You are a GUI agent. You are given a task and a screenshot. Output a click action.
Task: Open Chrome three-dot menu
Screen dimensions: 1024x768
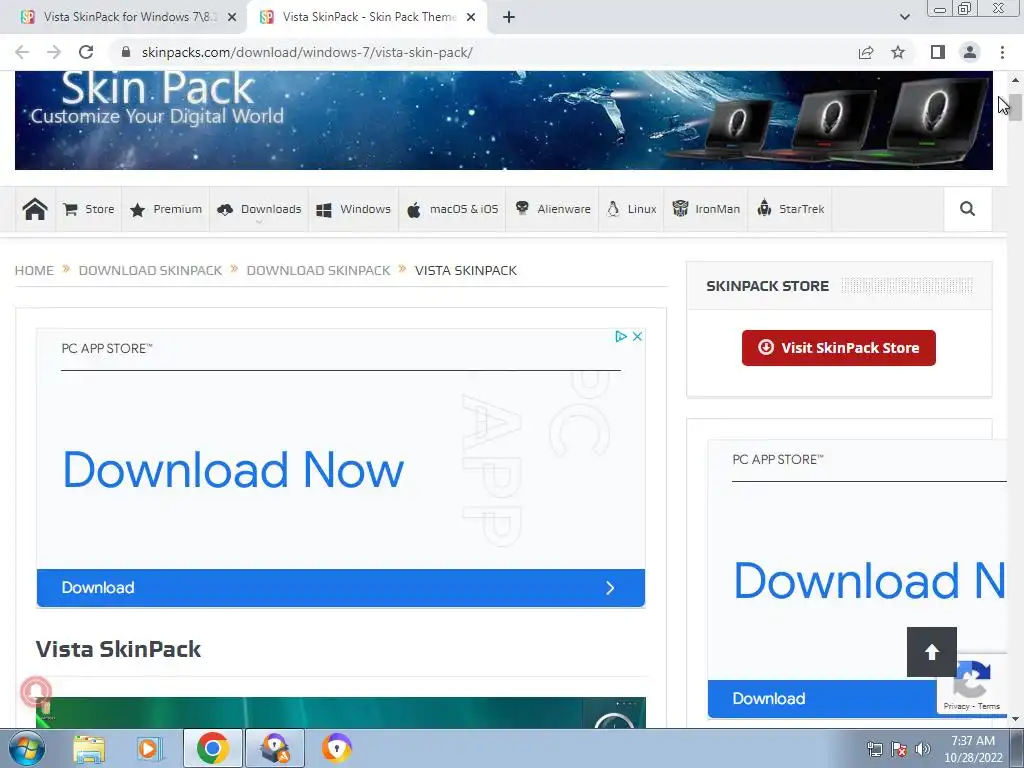tap(1002, 52)
